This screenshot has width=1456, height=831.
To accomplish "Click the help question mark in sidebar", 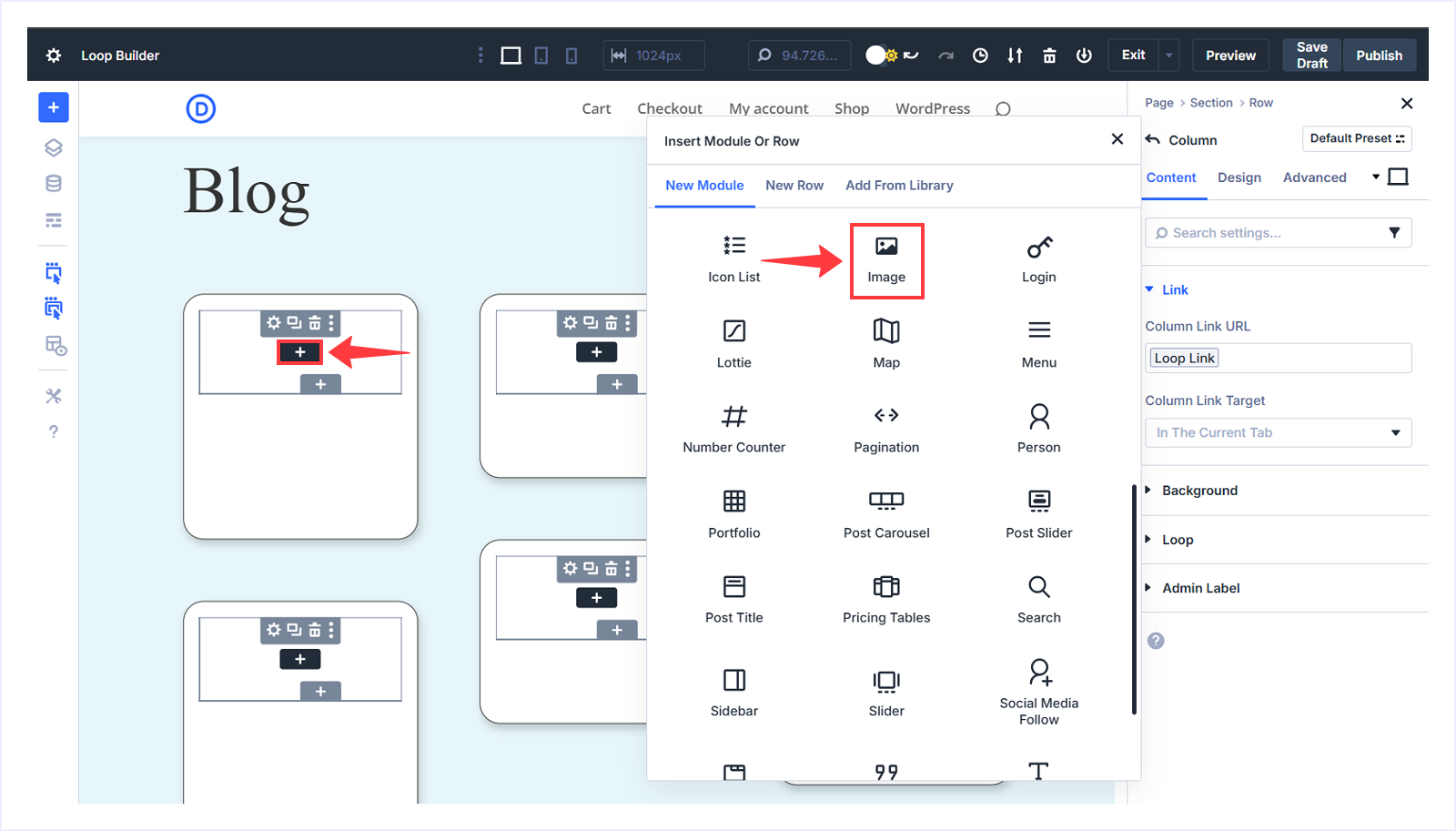I will tap(53, 431).
